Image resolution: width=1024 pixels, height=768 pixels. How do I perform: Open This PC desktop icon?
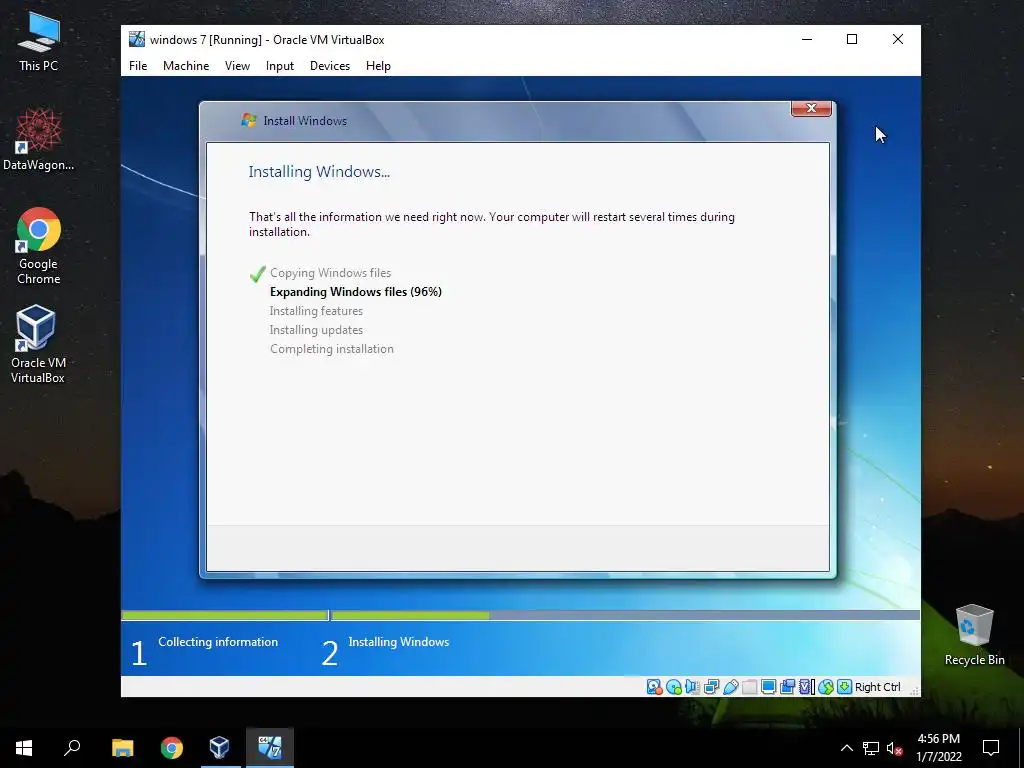38,42
